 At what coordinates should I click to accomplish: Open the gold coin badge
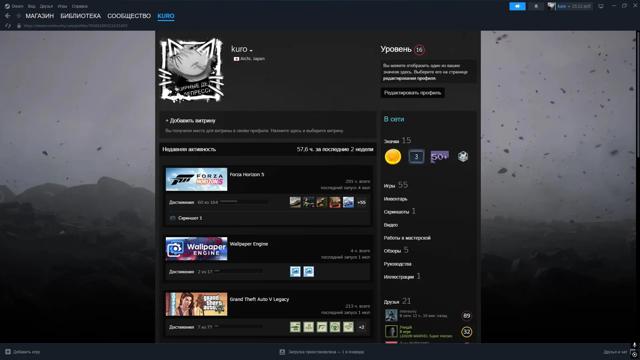[393, 157]
